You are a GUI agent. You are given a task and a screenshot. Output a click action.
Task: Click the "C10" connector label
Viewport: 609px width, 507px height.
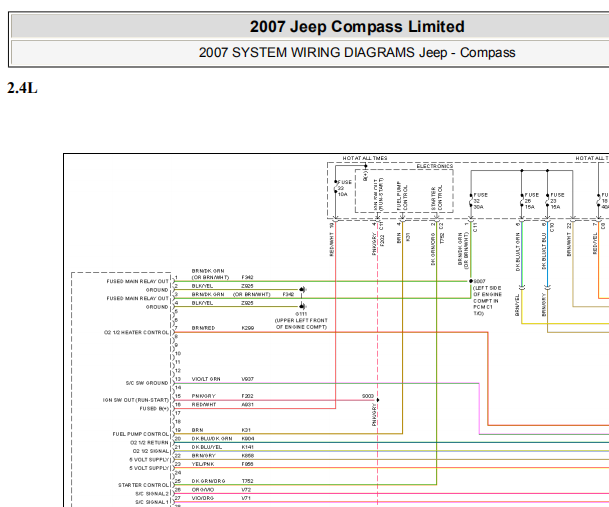(552, 227)
